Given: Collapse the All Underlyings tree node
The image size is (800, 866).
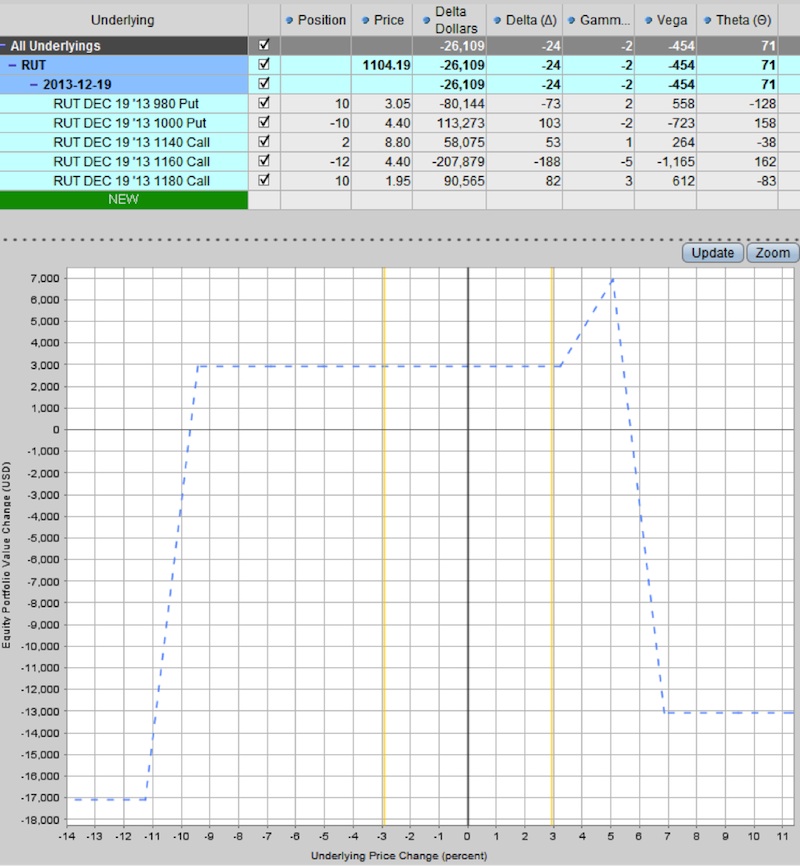Looking at the screenshot, I should 3,46.
